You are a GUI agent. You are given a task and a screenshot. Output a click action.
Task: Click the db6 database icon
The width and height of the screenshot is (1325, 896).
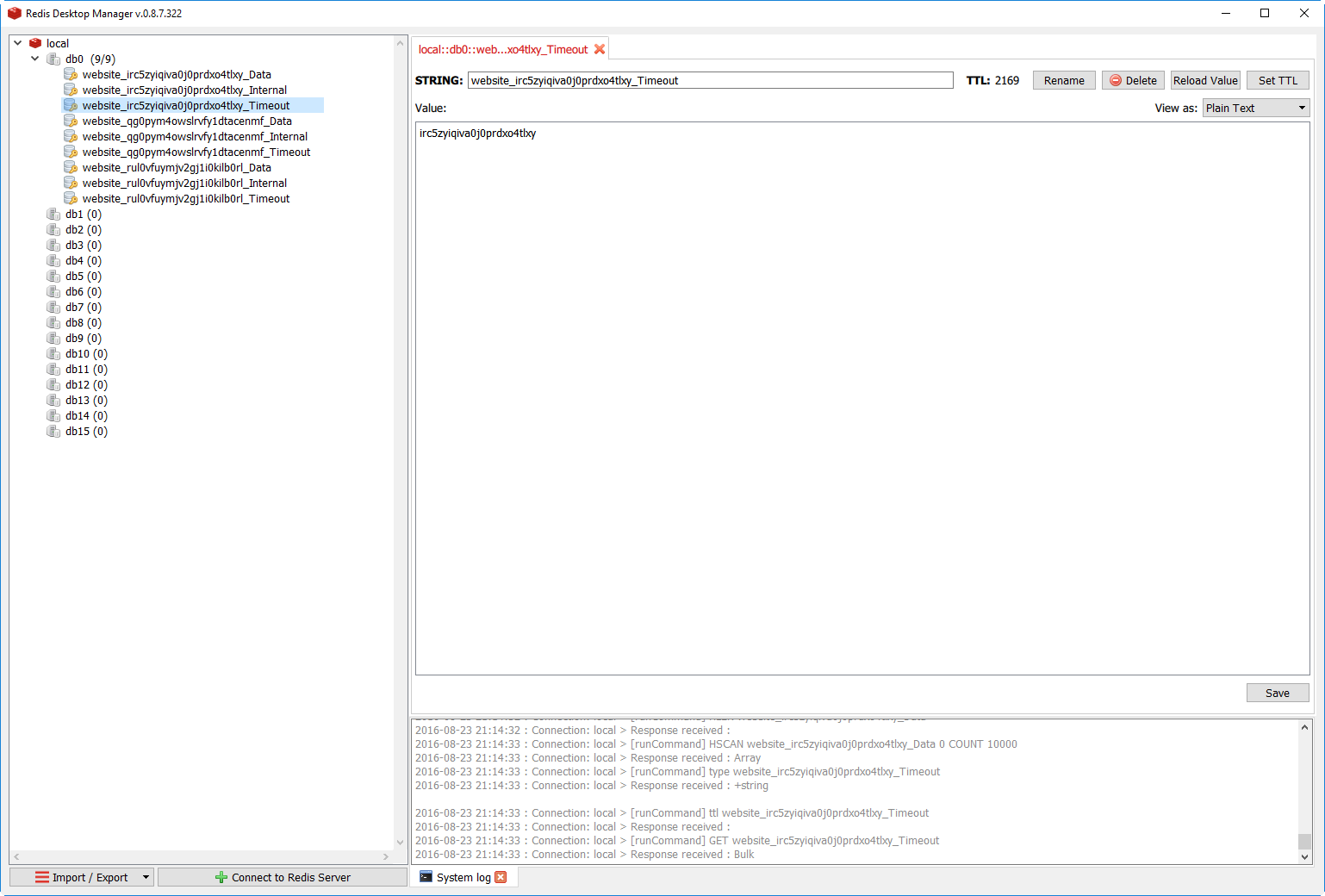click(x=53, y=291)
